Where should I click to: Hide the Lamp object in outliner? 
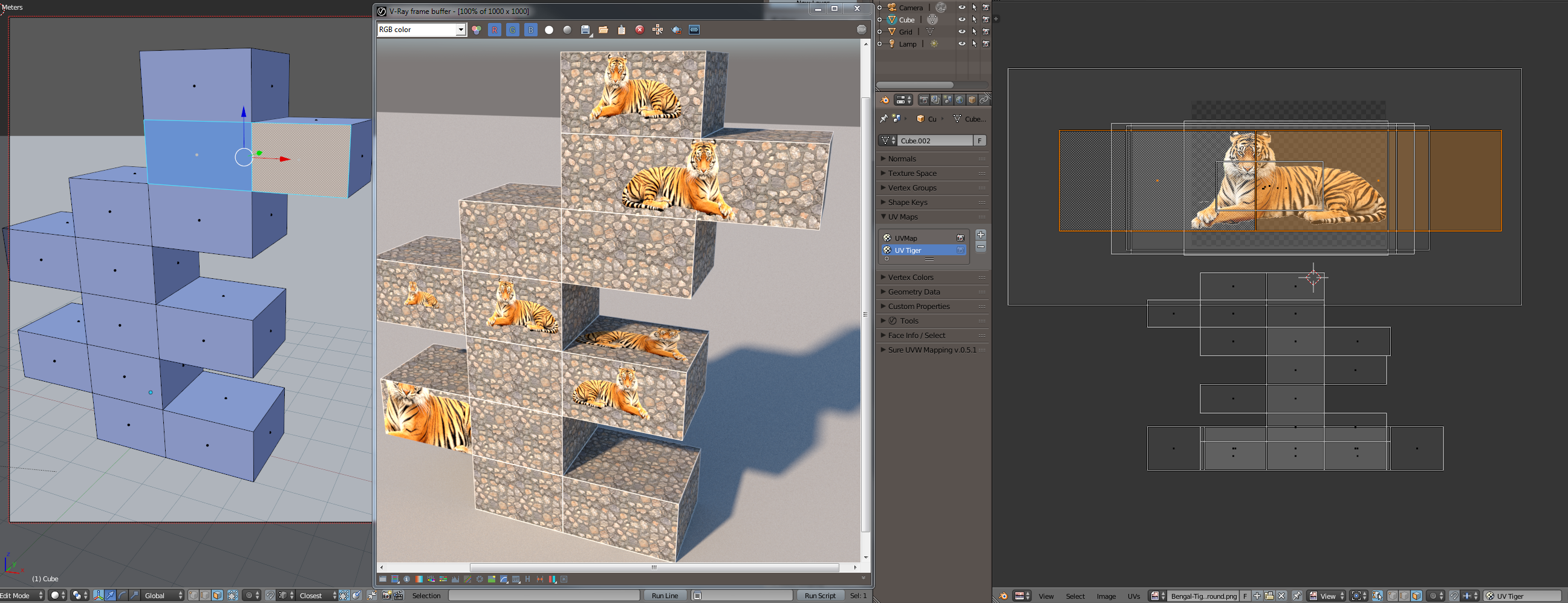pyautogui.click(x=961, y=44)
